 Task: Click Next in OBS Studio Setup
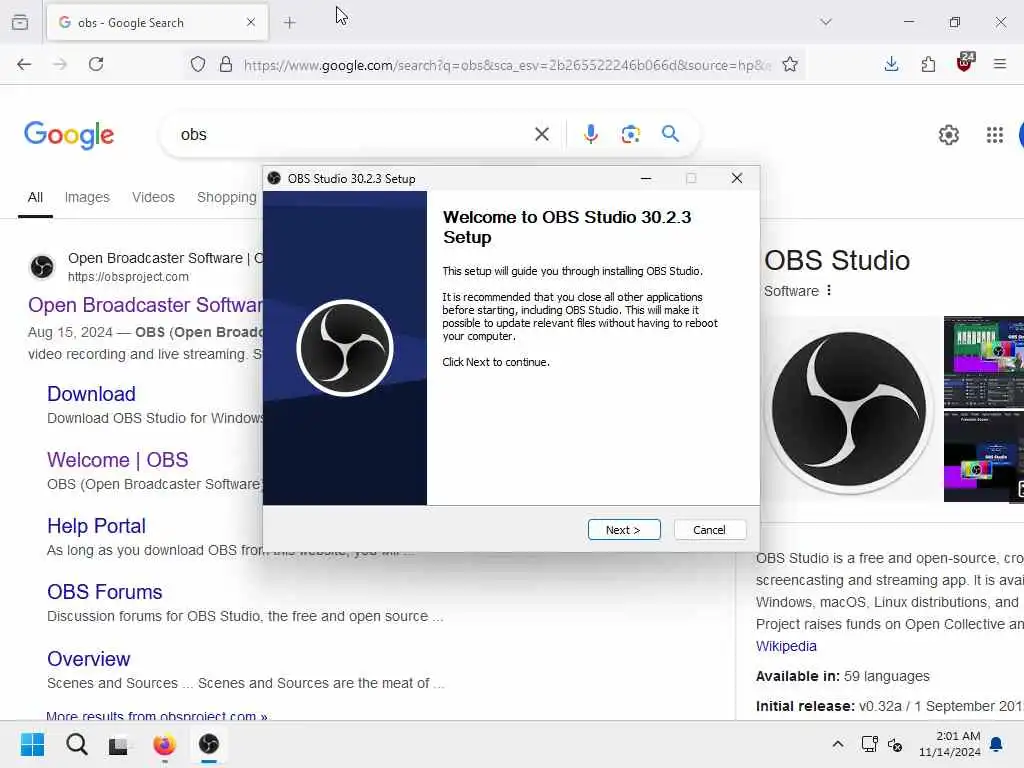click(x=624, y=530)
